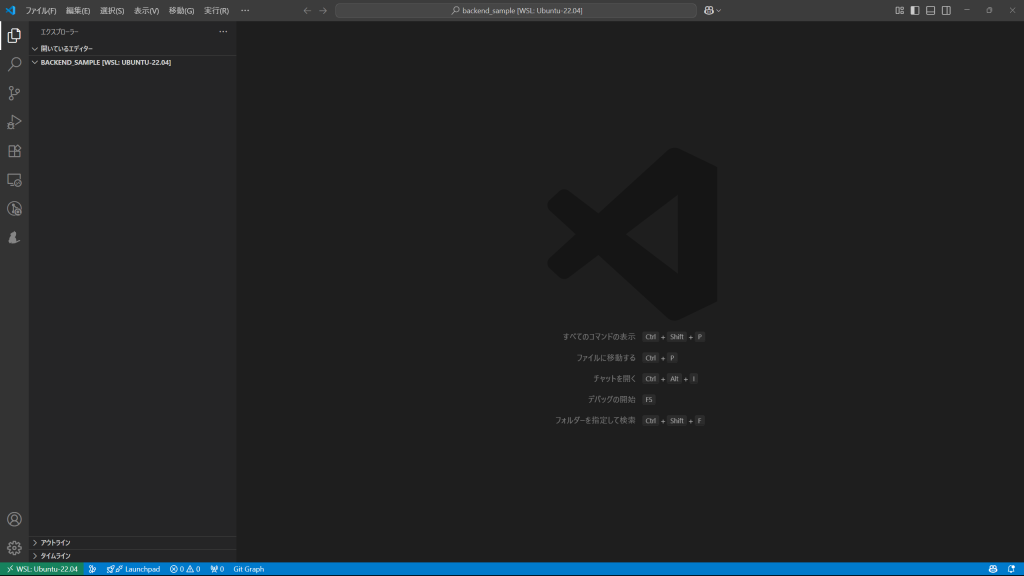Show more menu items via ellipsis
1024x576 pixels.
coord(245,10)
